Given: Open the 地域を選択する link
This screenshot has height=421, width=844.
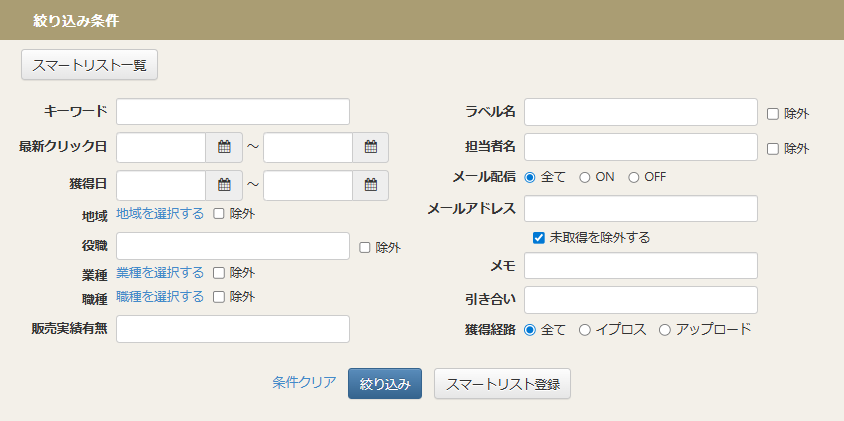Looking at the screenshot, I should coord(160,214).
